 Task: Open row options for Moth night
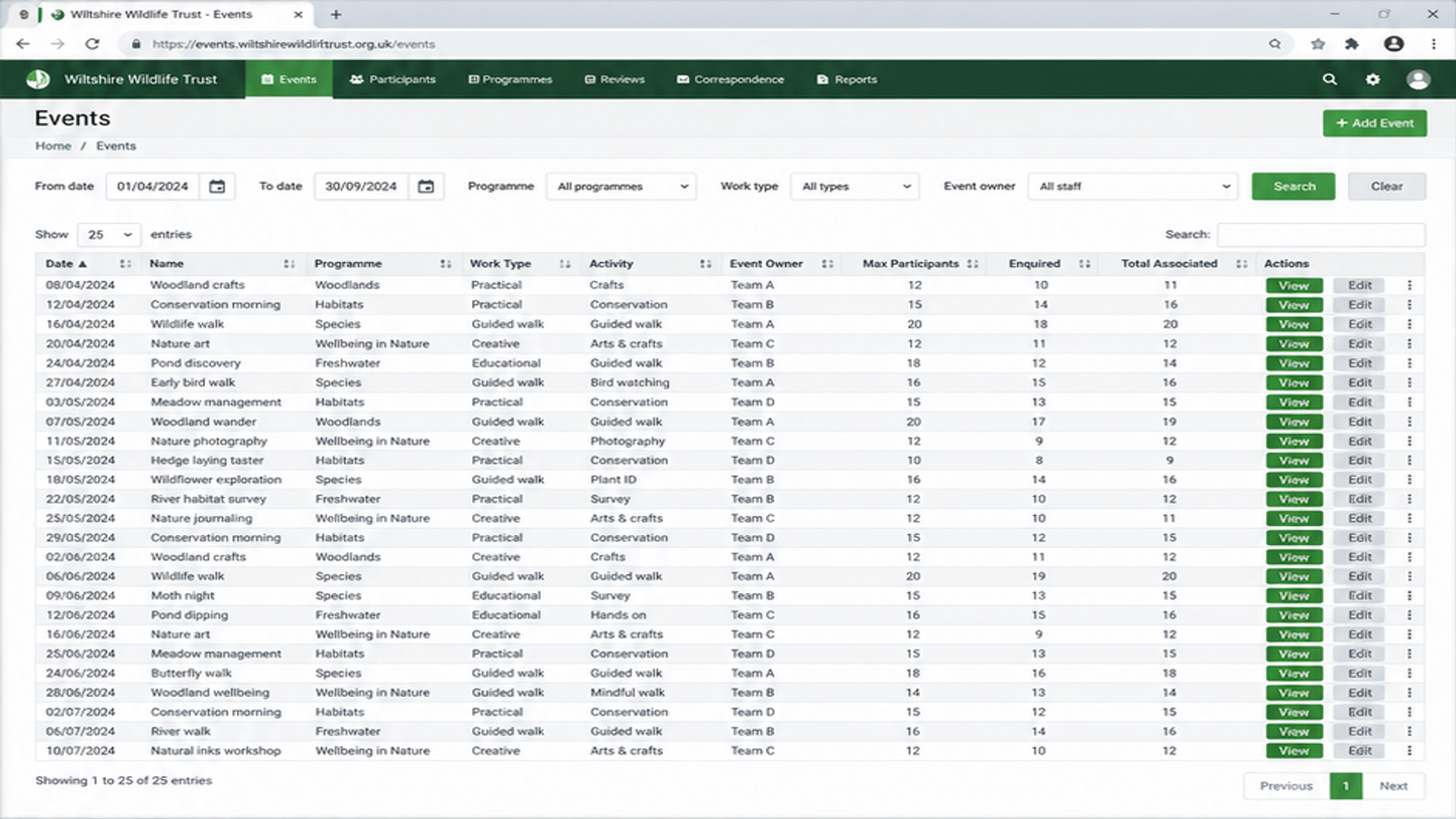pyautogui.click(x=1410, y=595)
